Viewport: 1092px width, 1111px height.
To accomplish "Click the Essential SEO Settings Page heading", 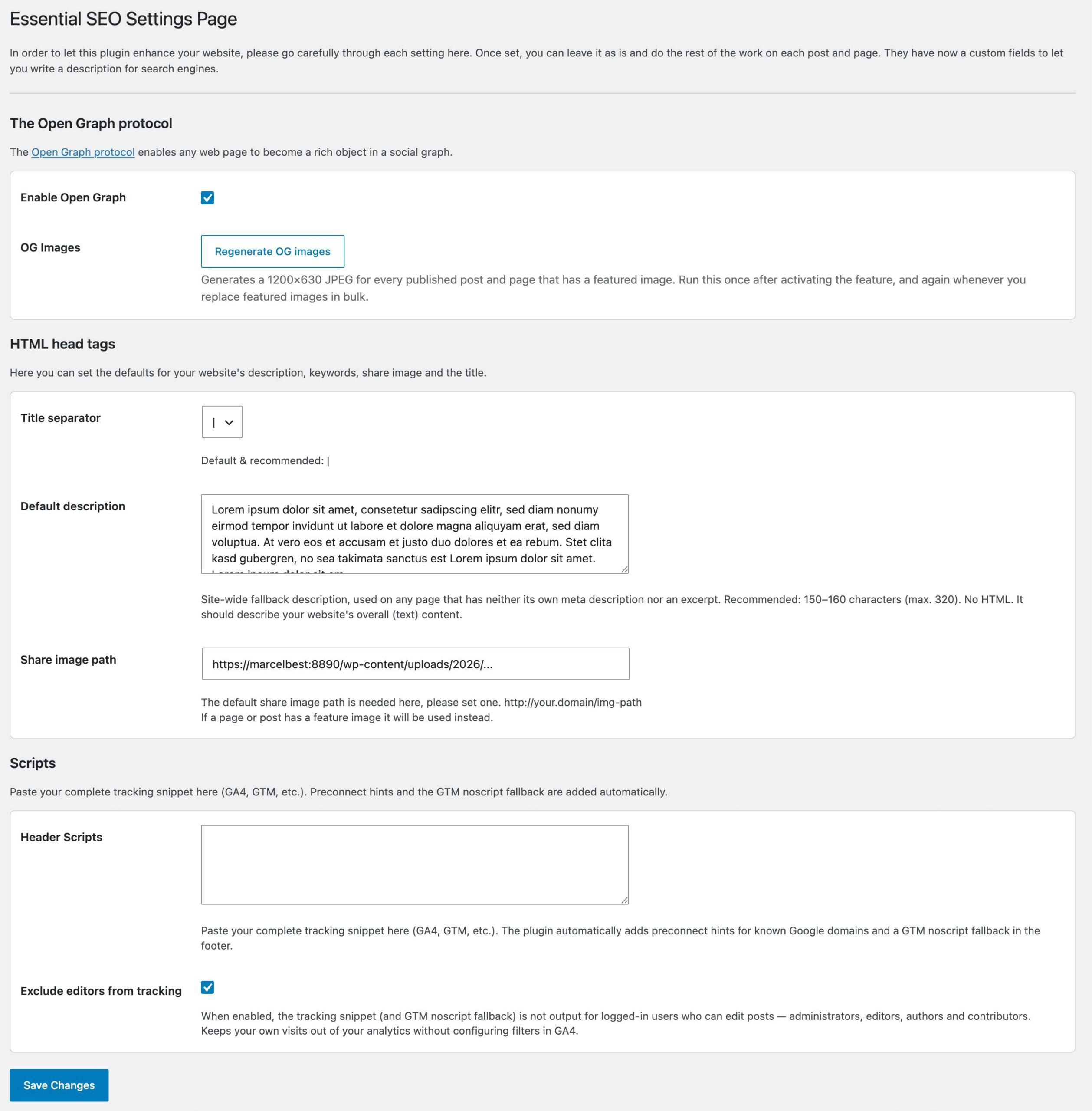I will [123, 19].
